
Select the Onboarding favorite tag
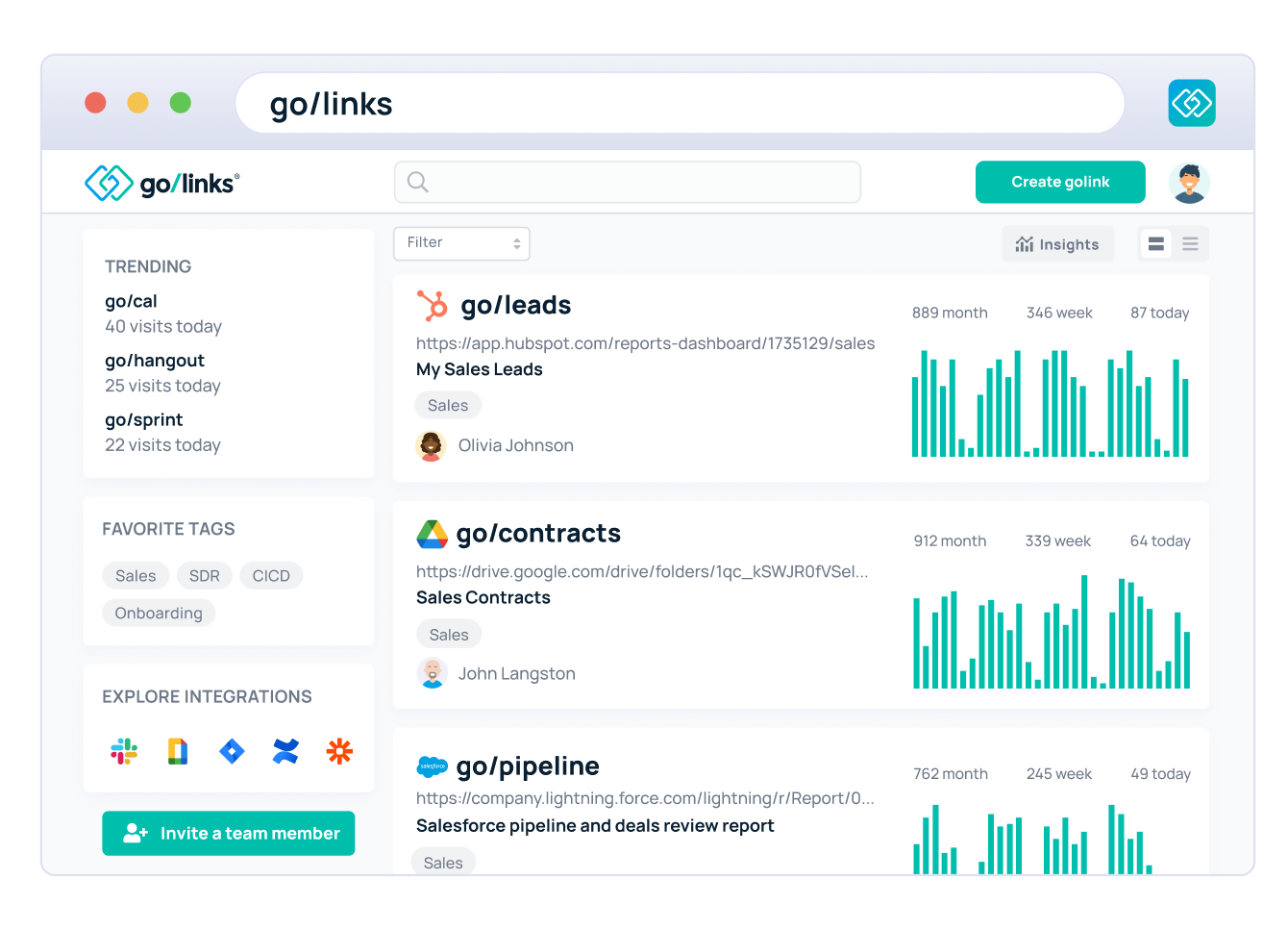(x=159, y=613)
